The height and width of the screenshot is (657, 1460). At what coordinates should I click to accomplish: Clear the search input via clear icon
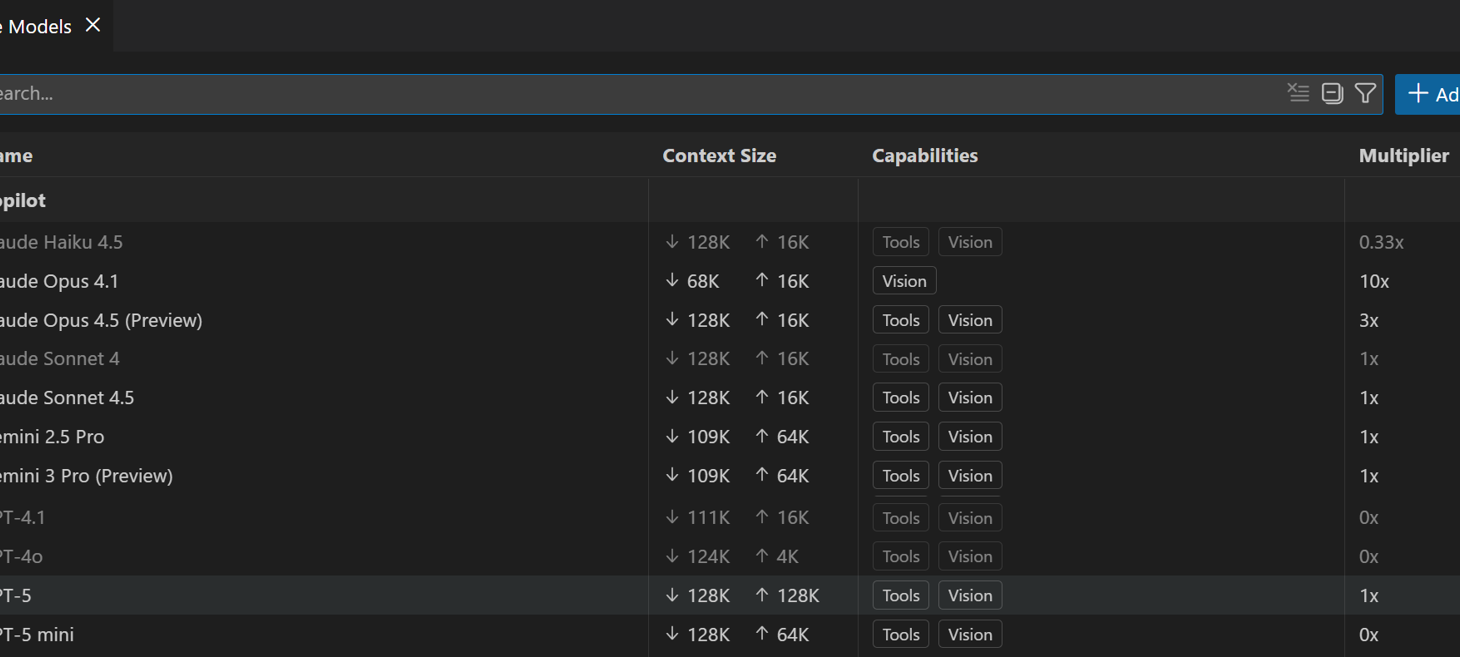(x=1298, y=93)
